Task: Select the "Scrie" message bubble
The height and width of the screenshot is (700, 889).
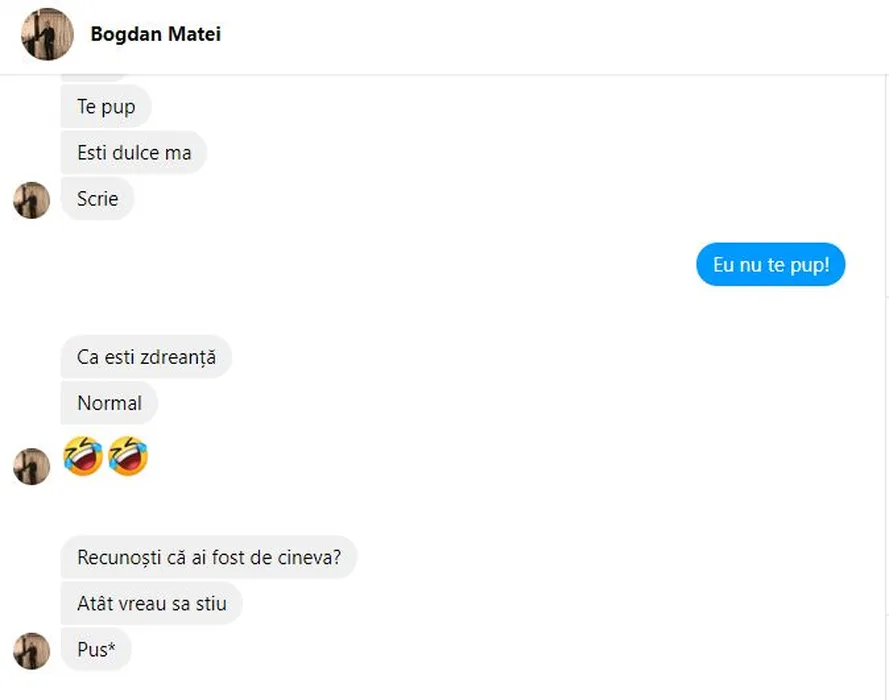Action: coord(97,199)
